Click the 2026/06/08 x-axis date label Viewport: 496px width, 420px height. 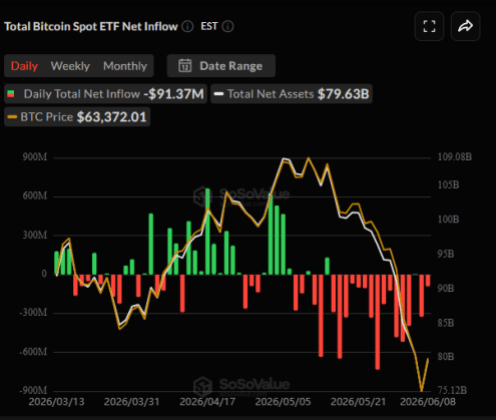click(428, 401)
